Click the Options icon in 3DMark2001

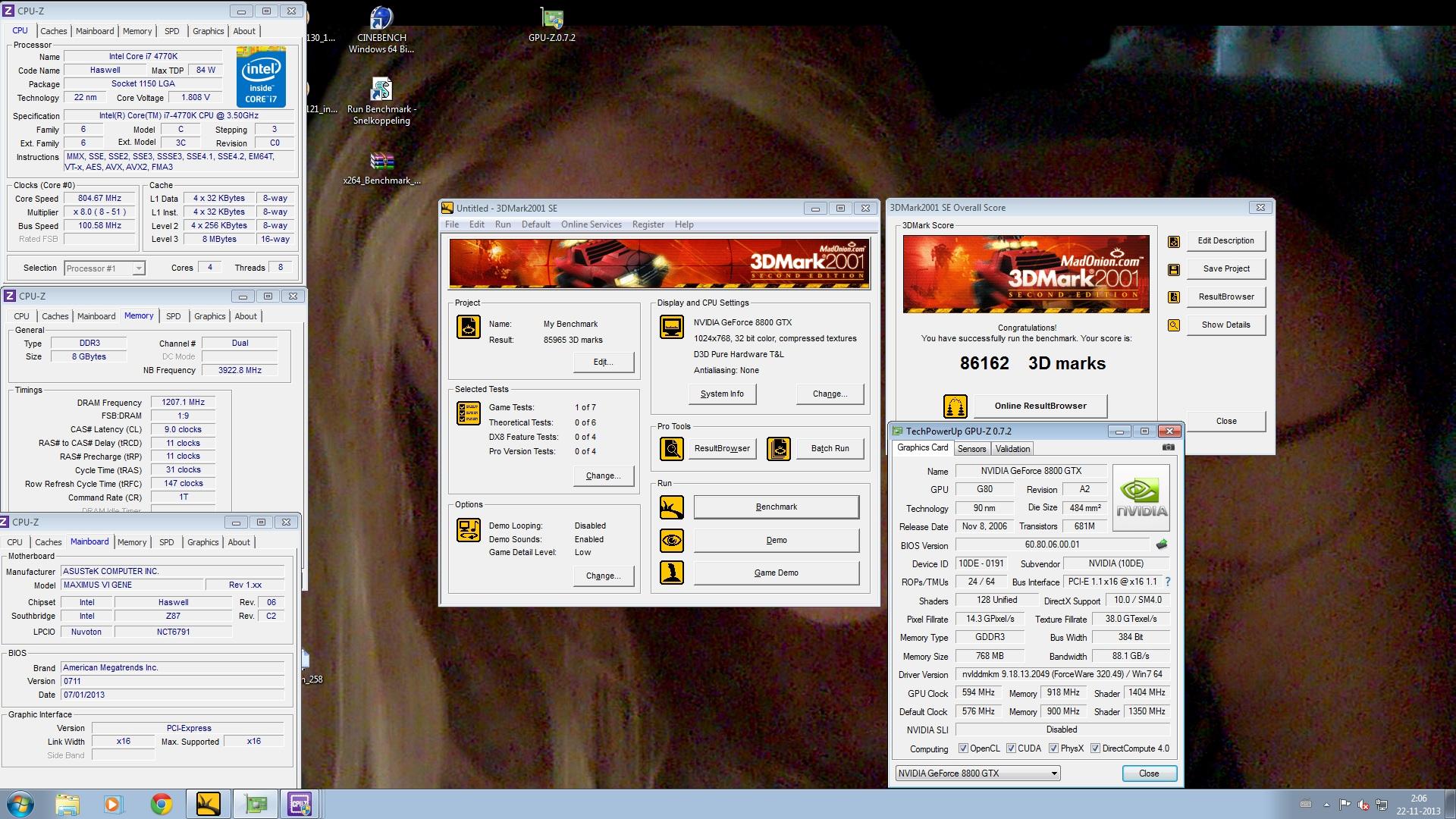point(469,530)
